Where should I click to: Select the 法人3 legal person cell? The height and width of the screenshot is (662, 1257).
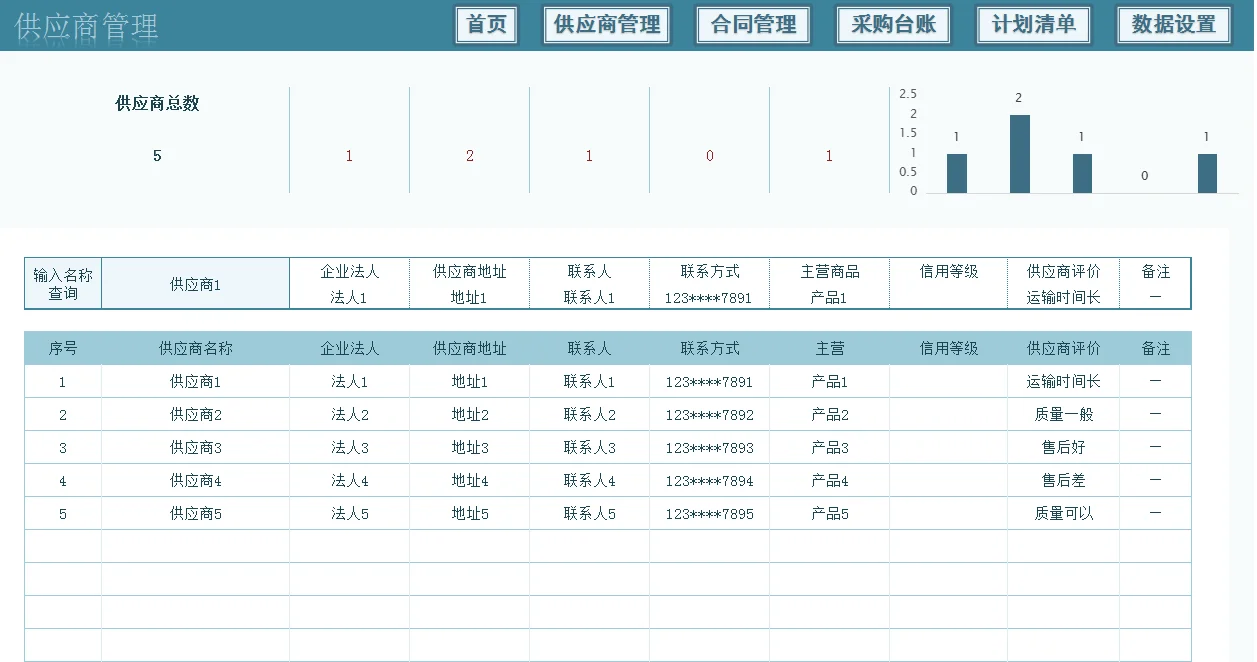pyautogui.click(x=349, y=447)
